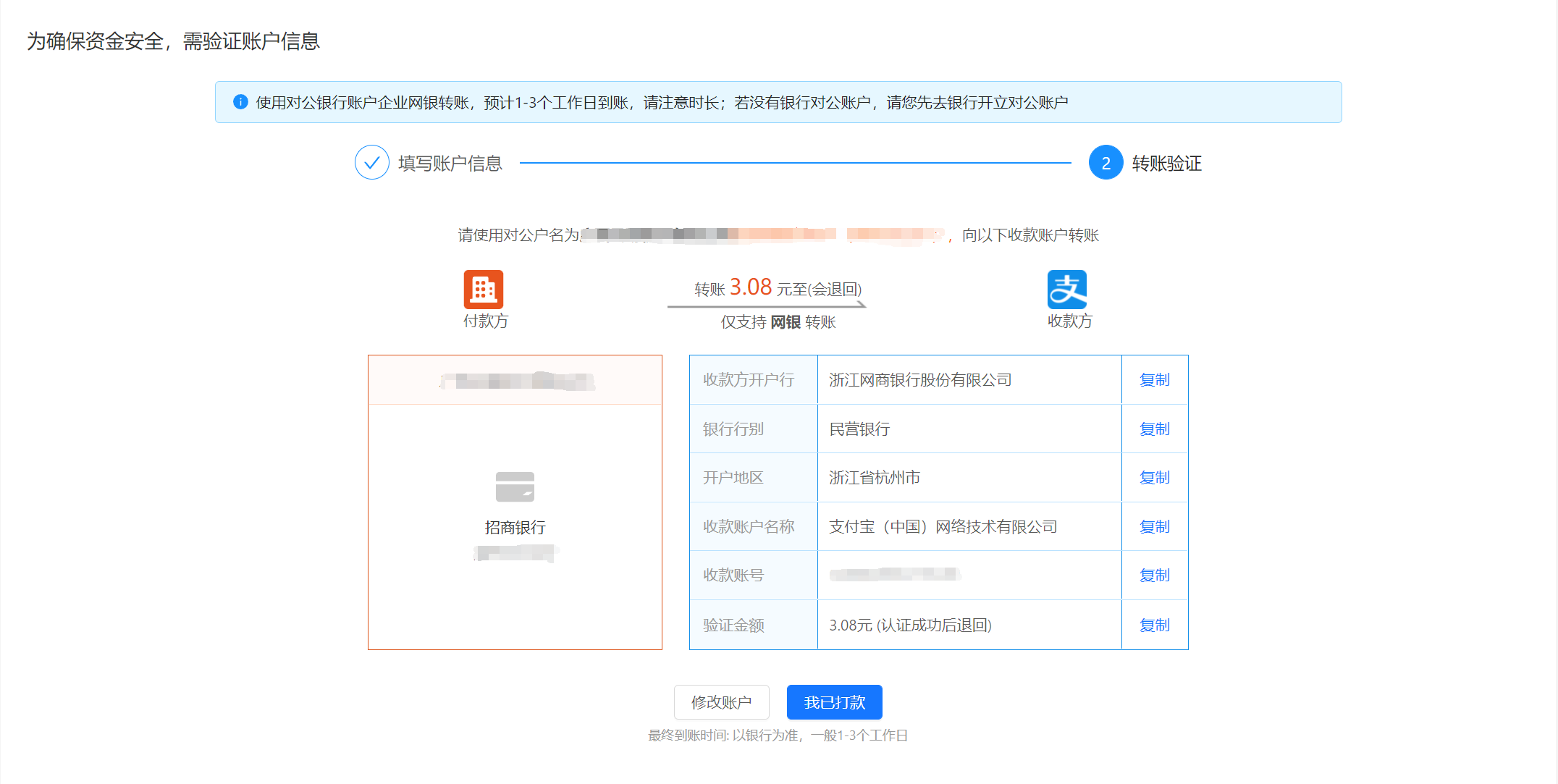Screen dimensions: 1558x784
Task: Click the 收款方 label under Alipay logo
Action: pyautogui.click(x=1069, y=321)
